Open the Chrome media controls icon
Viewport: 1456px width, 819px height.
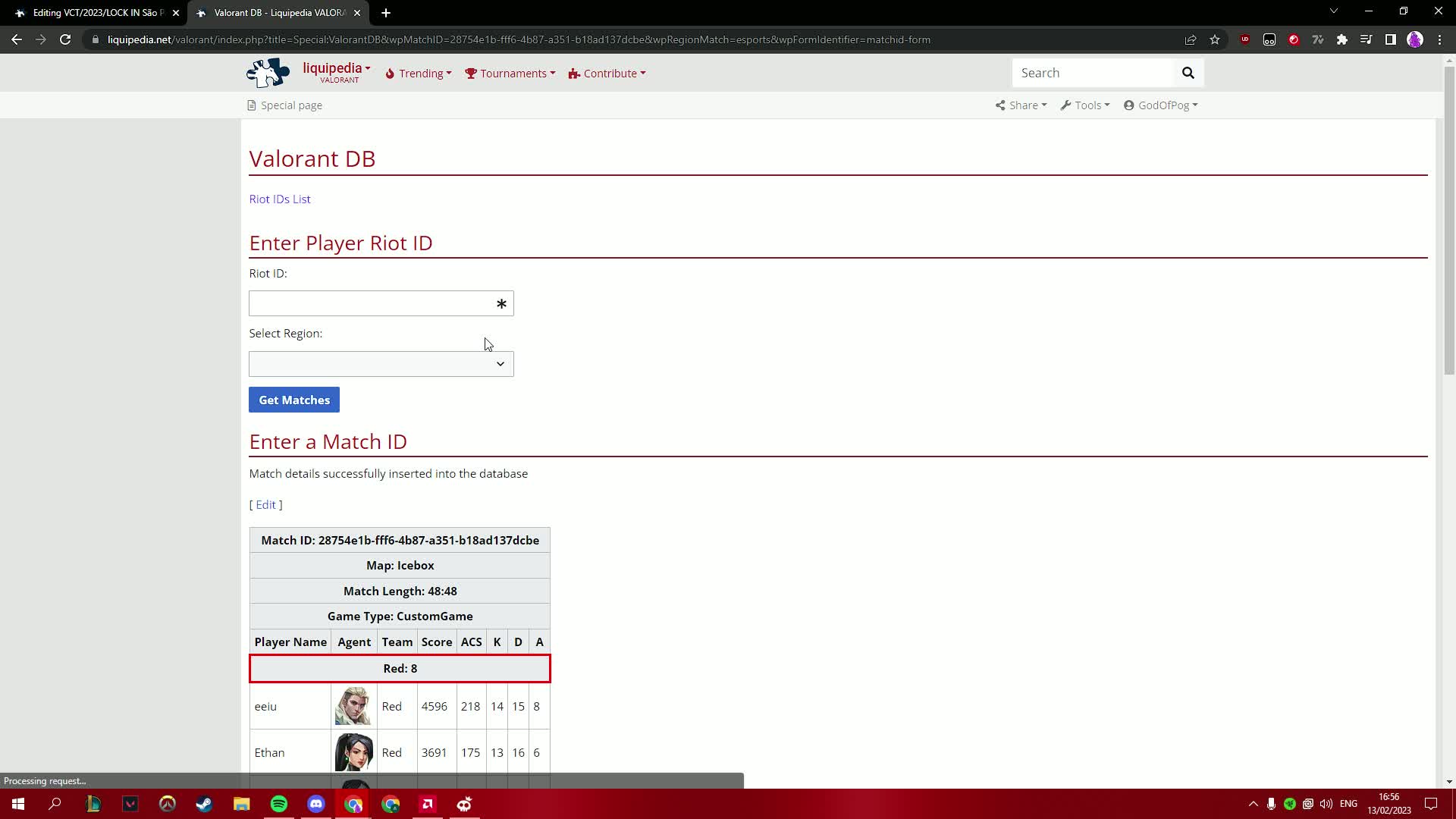click(x=1367, y=39)
